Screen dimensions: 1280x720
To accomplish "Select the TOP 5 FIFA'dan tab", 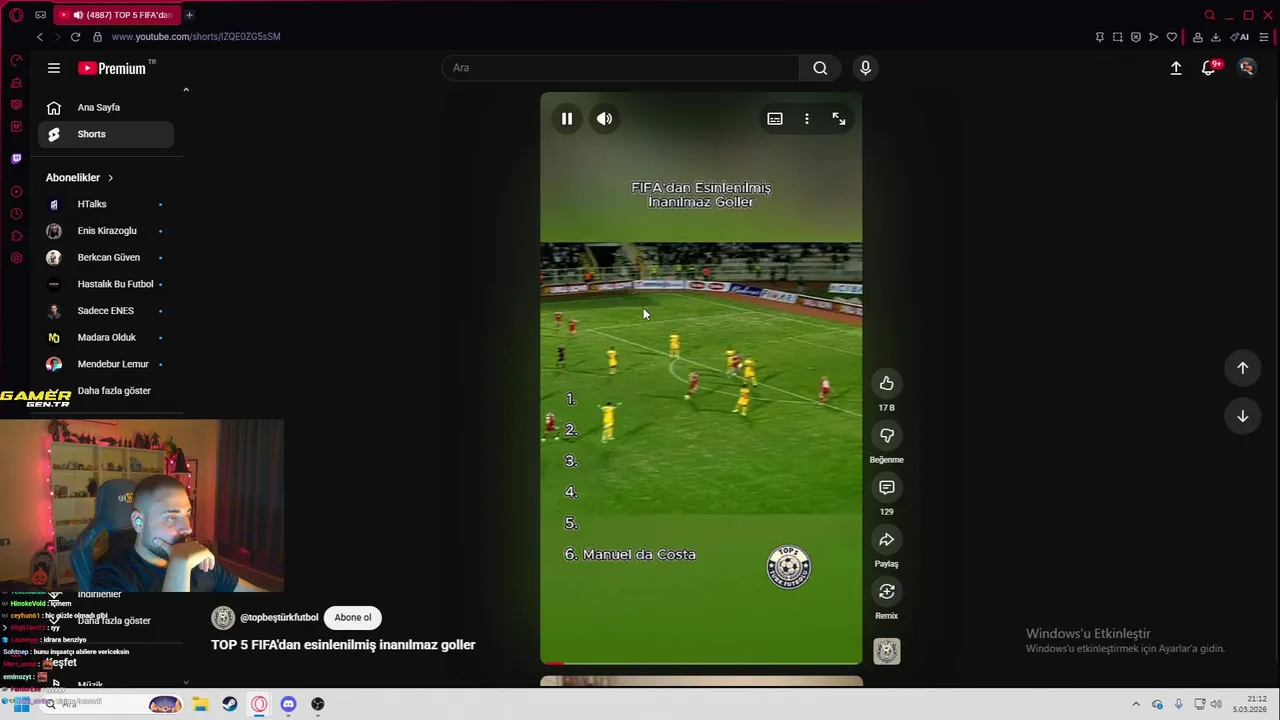I will tap(117, 15).
